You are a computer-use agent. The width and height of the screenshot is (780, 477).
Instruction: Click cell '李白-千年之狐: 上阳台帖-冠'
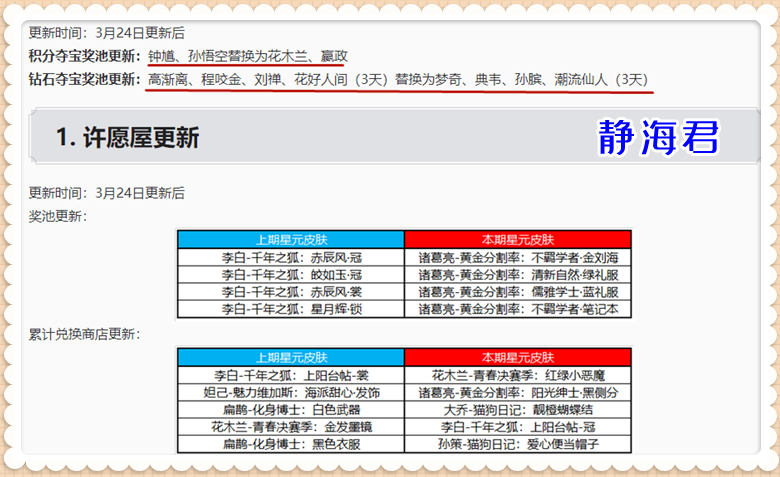518,427
